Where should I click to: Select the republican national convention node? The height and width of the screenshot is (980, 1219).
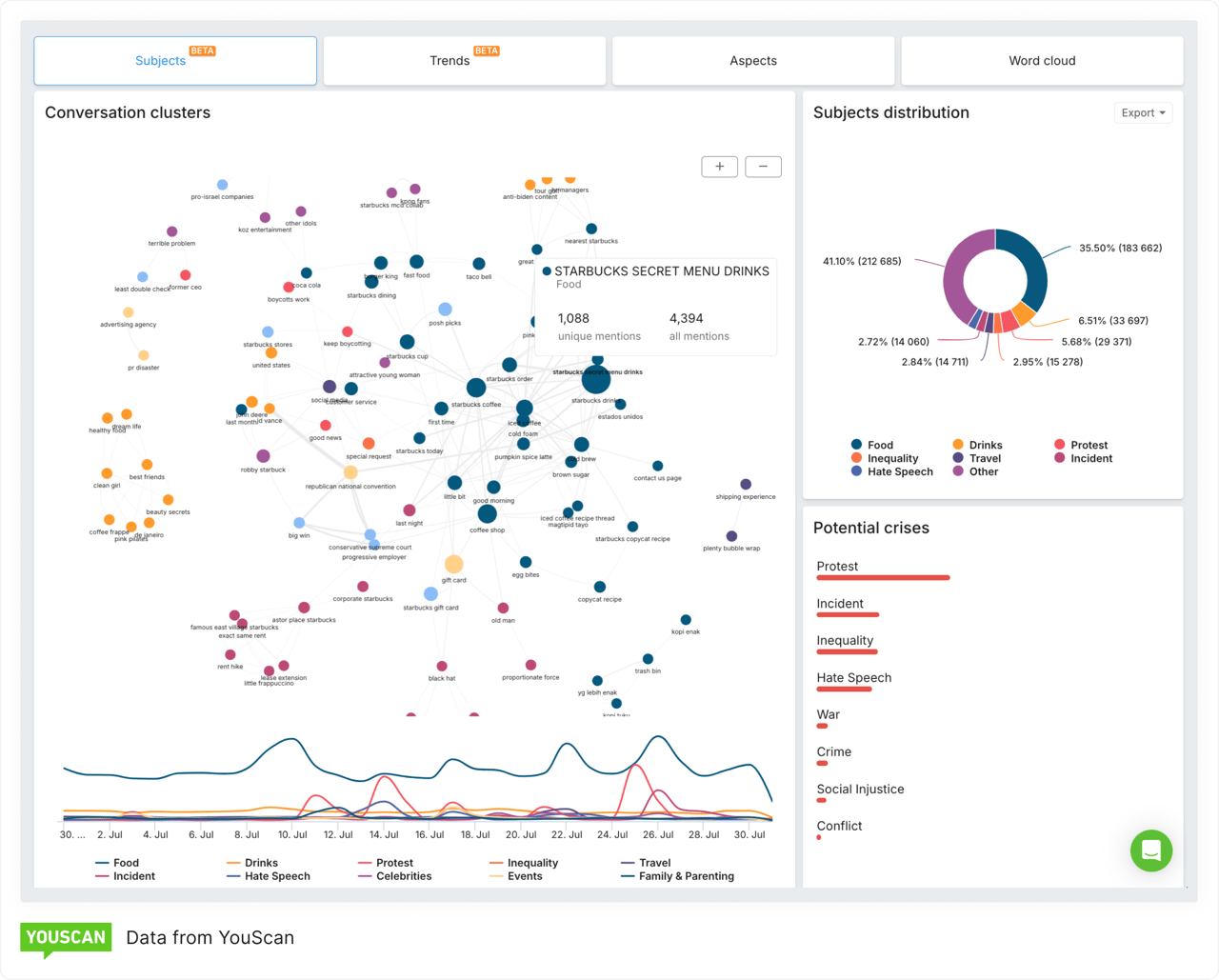[350, 472]
